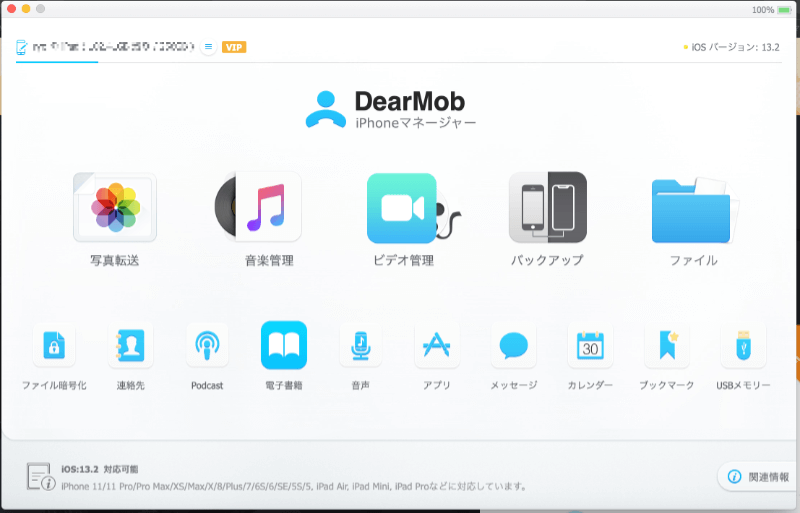The width and height of the screenshot is (800, 513).
Task: Click the DearMob title text
Action: click(x=410, y=101)
